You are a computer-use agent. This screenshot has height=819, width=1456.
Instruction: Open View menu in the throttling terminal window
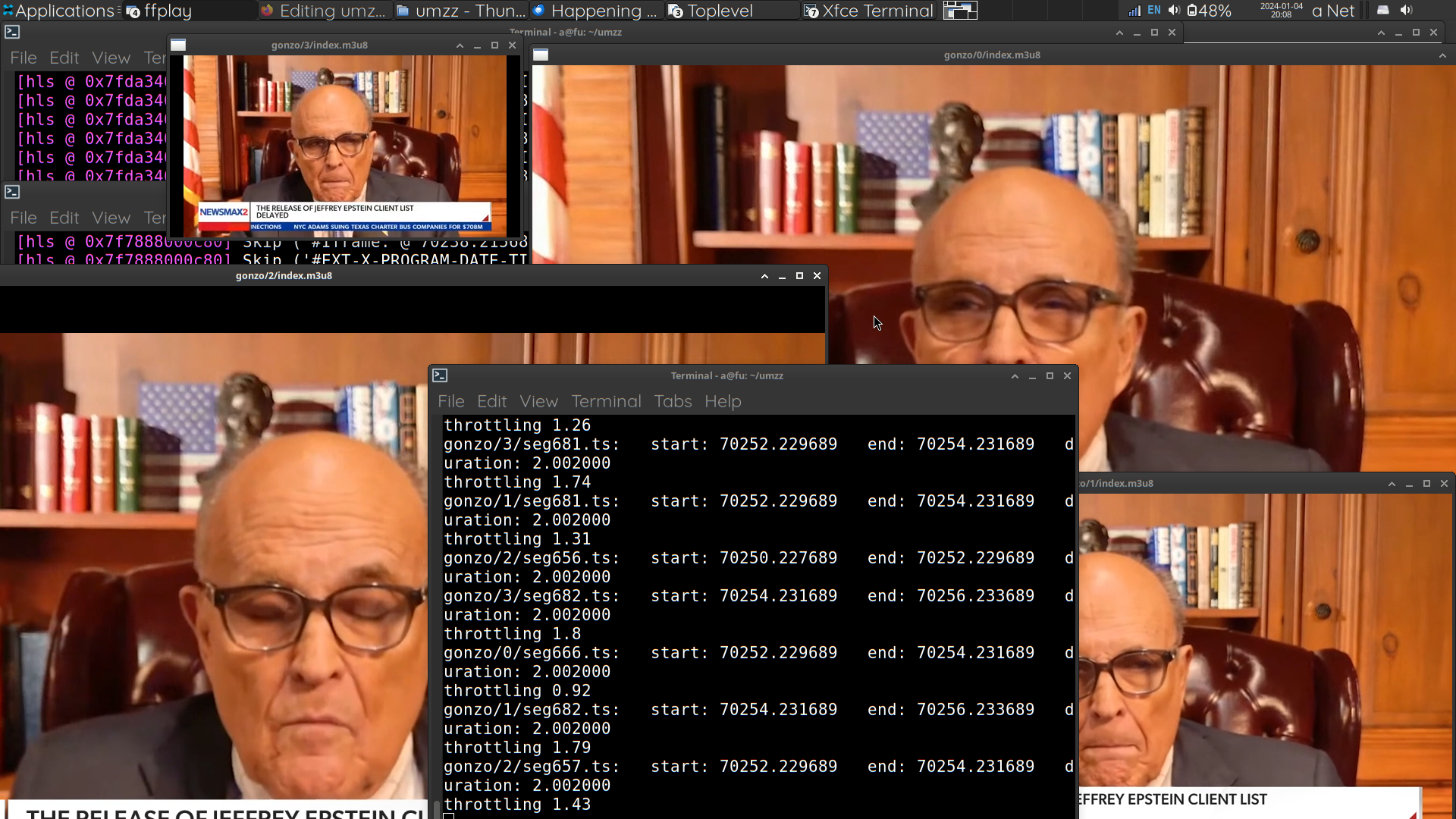point(539,401)
